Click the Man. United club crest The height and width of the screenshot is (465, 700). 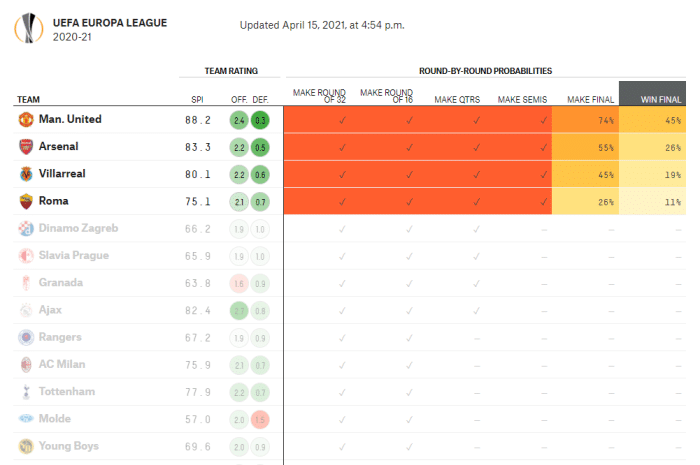coord(25,120)
